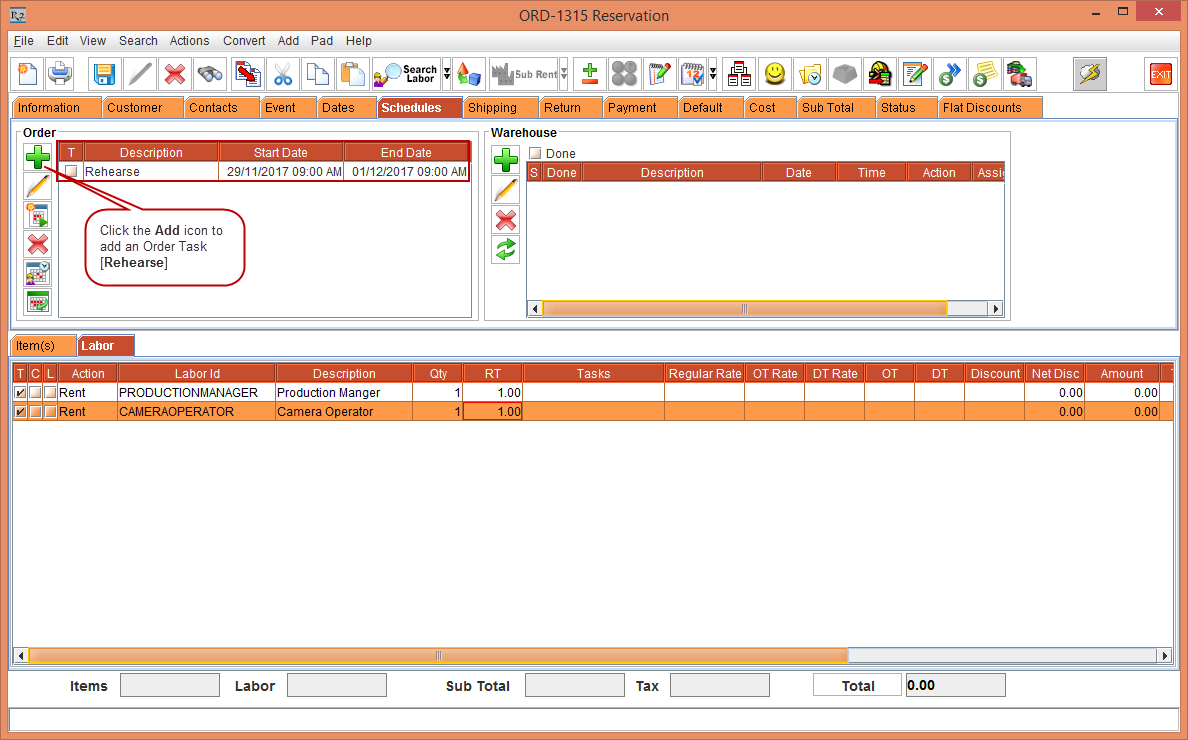1188x740 pixels.
Task: Open the Sub Rent tool
Action: pos(525,73)
